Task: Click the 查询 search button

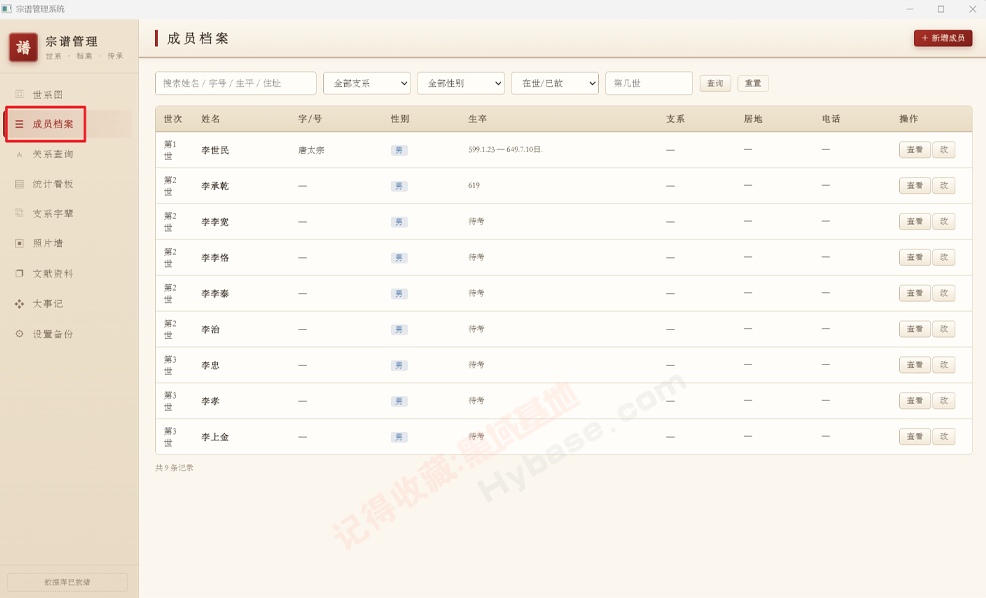Action: 715,83
